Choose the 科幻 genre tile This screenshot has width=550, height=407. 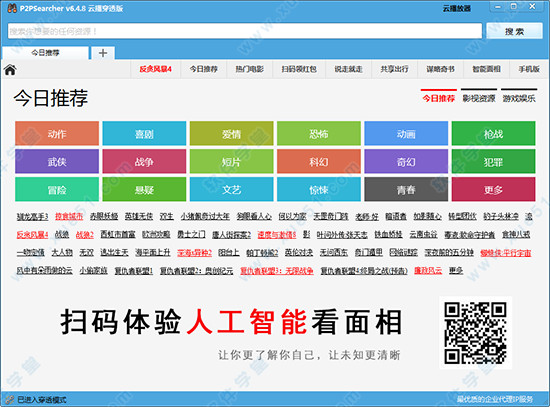click(x=319, y=161)
